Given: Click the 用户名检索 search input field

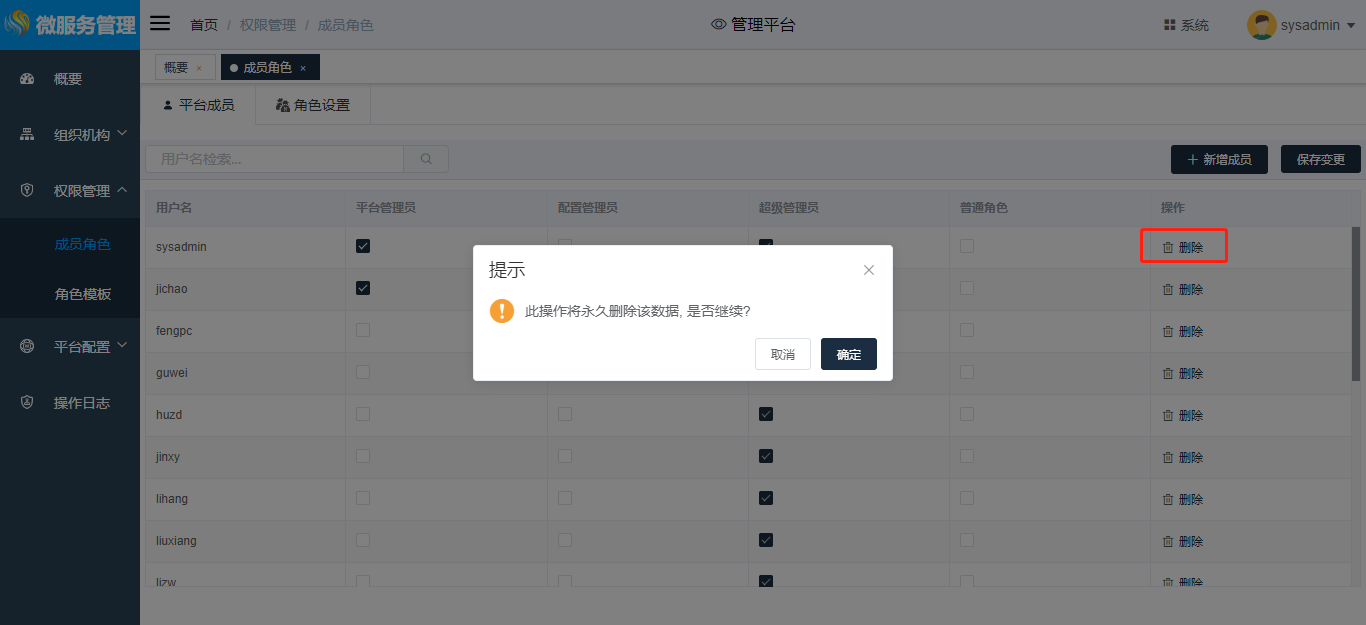Looking at the screenshot, I should click(275, 159).
